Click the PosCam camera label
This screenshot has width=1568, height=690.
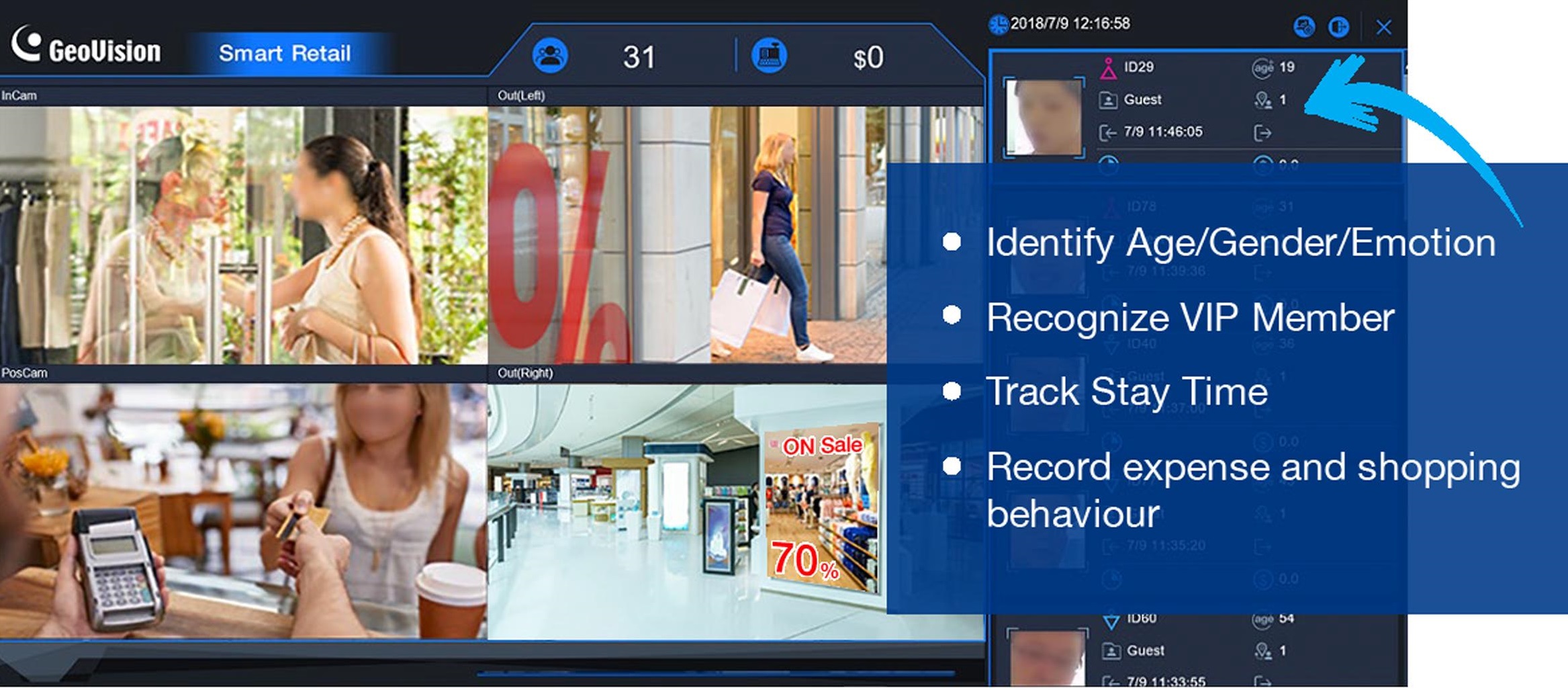pyautogui.click(x=24, y=373)
